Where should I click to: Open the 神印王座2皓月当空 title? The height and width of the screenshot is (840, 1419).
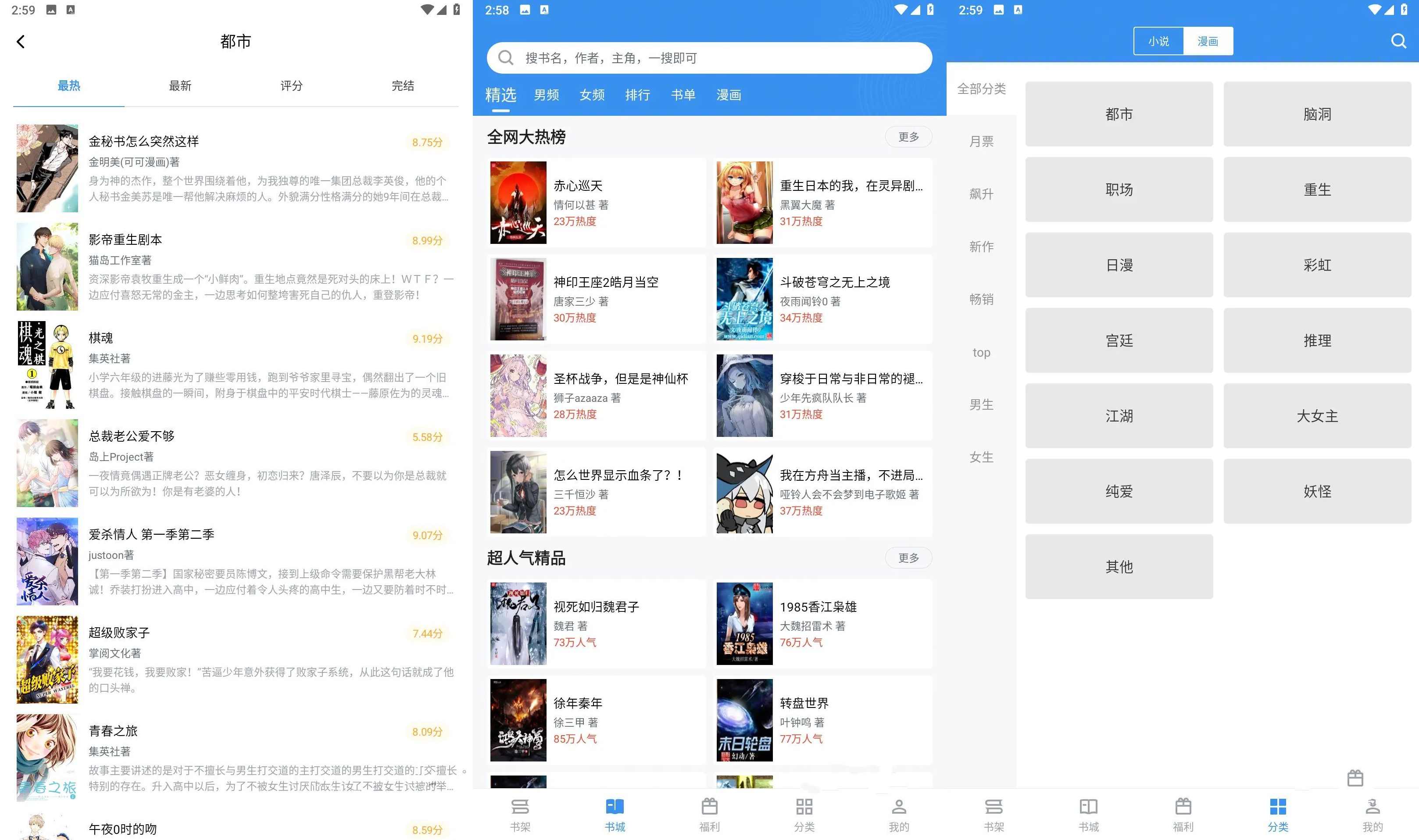click(606, 282)
